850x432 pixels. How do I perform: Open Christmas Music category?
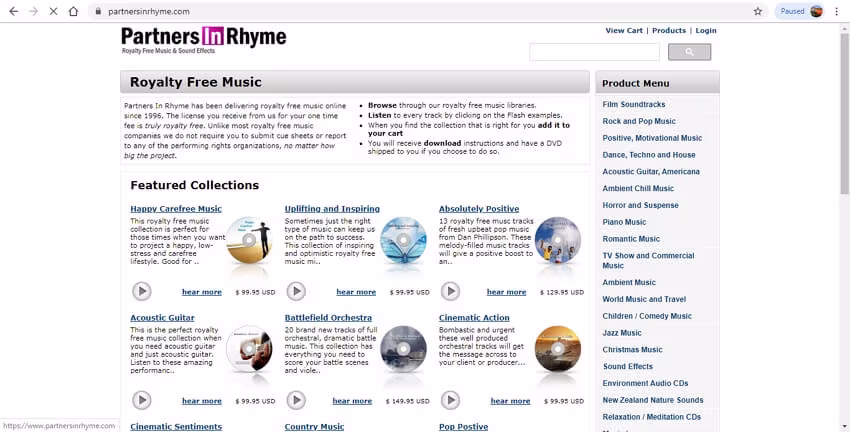click(632, 349)
